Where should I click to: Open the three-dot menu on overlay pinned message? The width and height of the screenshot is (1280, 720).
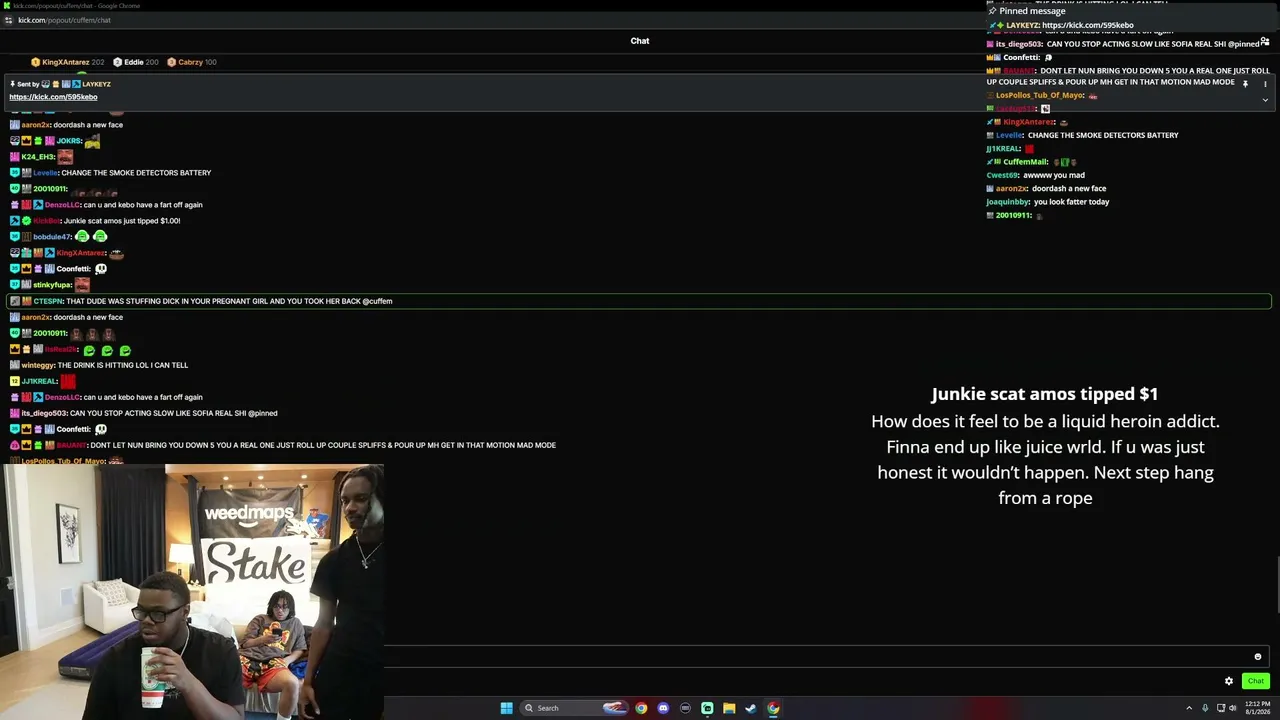1265,84
